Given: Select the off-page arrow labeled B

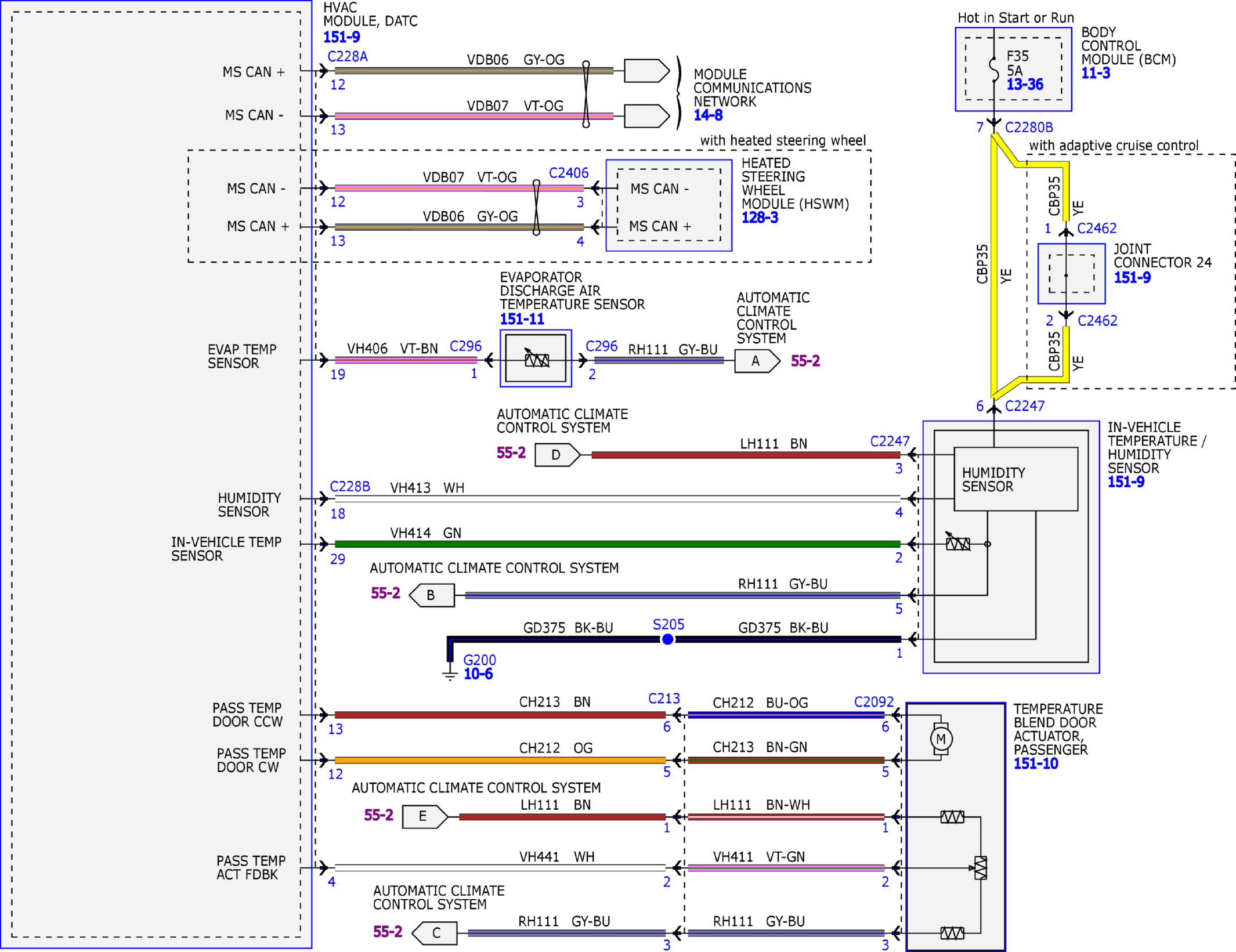Looking at the screenshot, I should 432,595.
